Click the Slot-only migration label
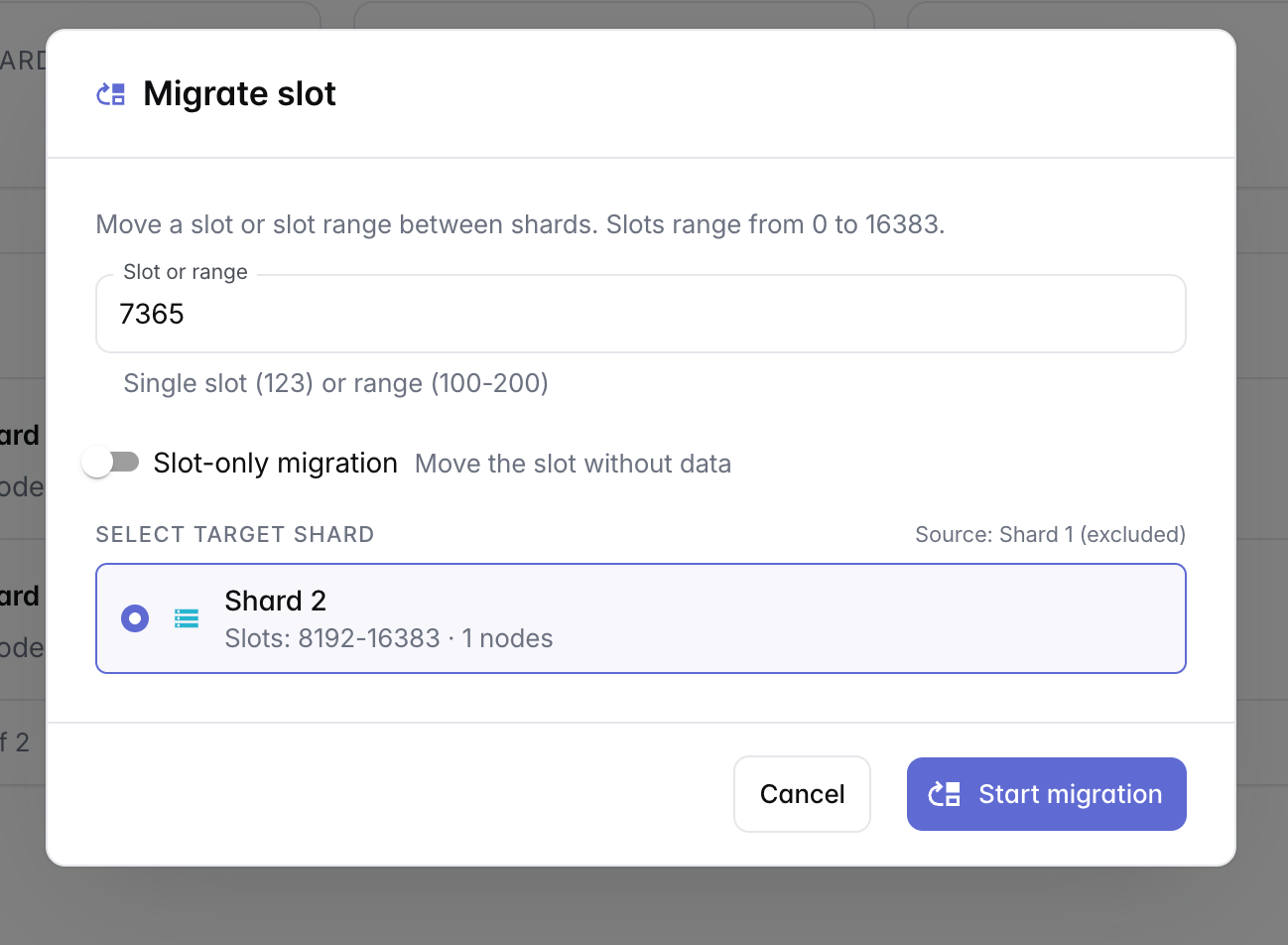 tap(275, 464)
